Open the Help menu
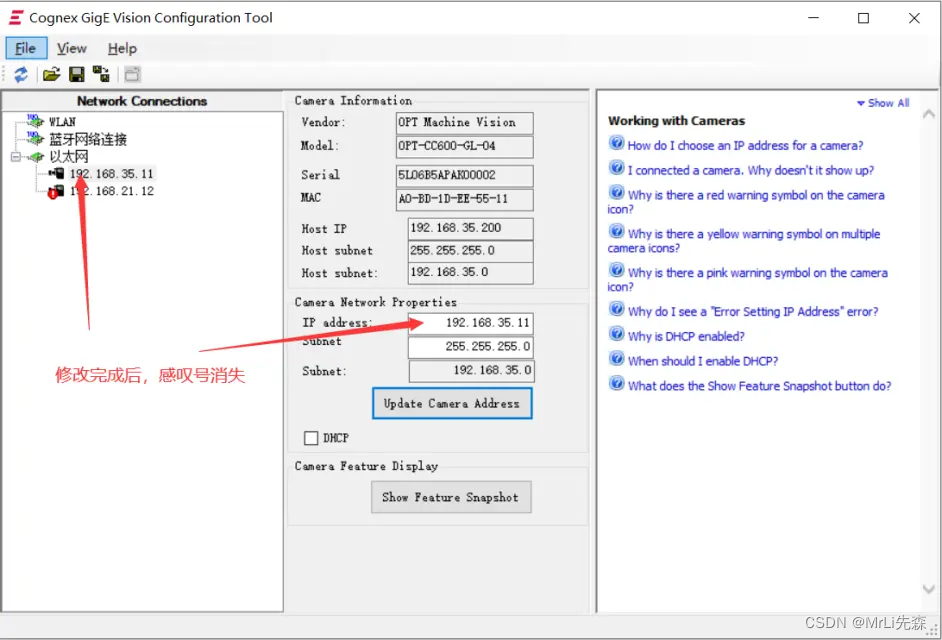The height and width of the screenshot is (640, 942). coord(123,49)
